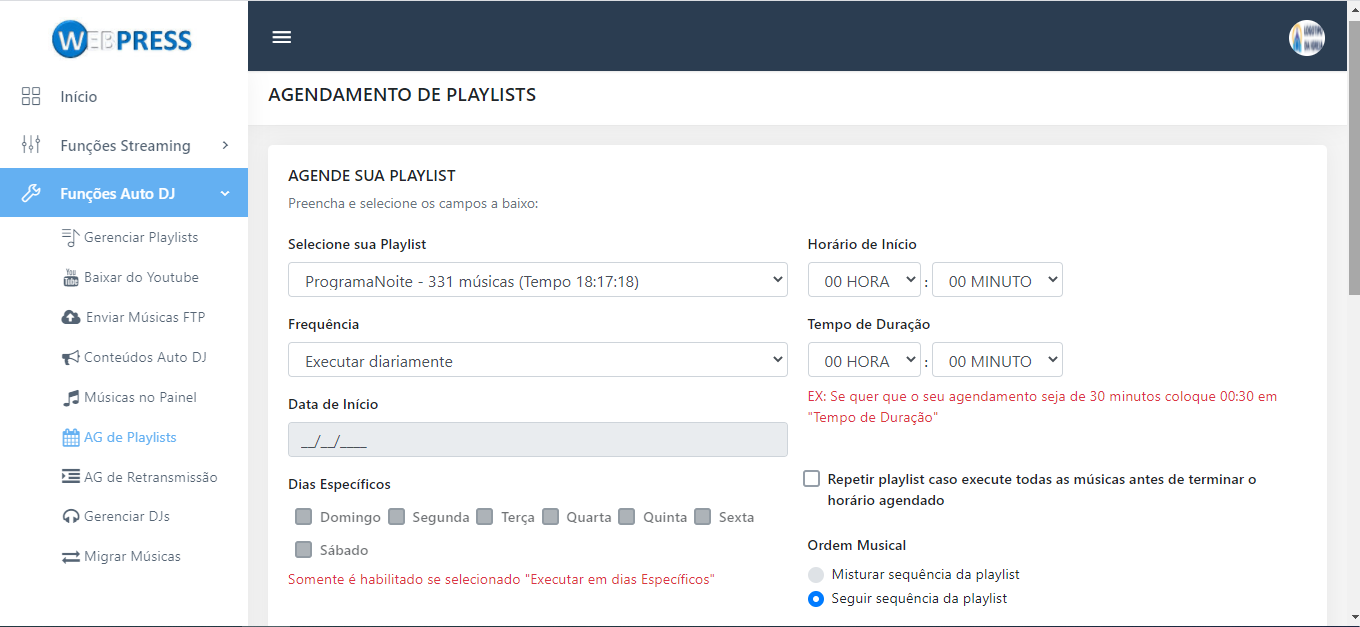Click the Data de Início date field
The width and height of the screenshot is (1360, 627).
click(537, 440)
